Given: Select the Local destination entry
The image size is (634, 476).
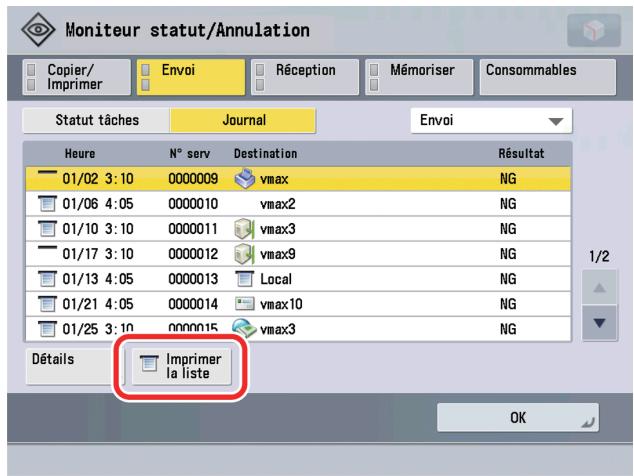Looking at the screenshot, I should 276,279.
